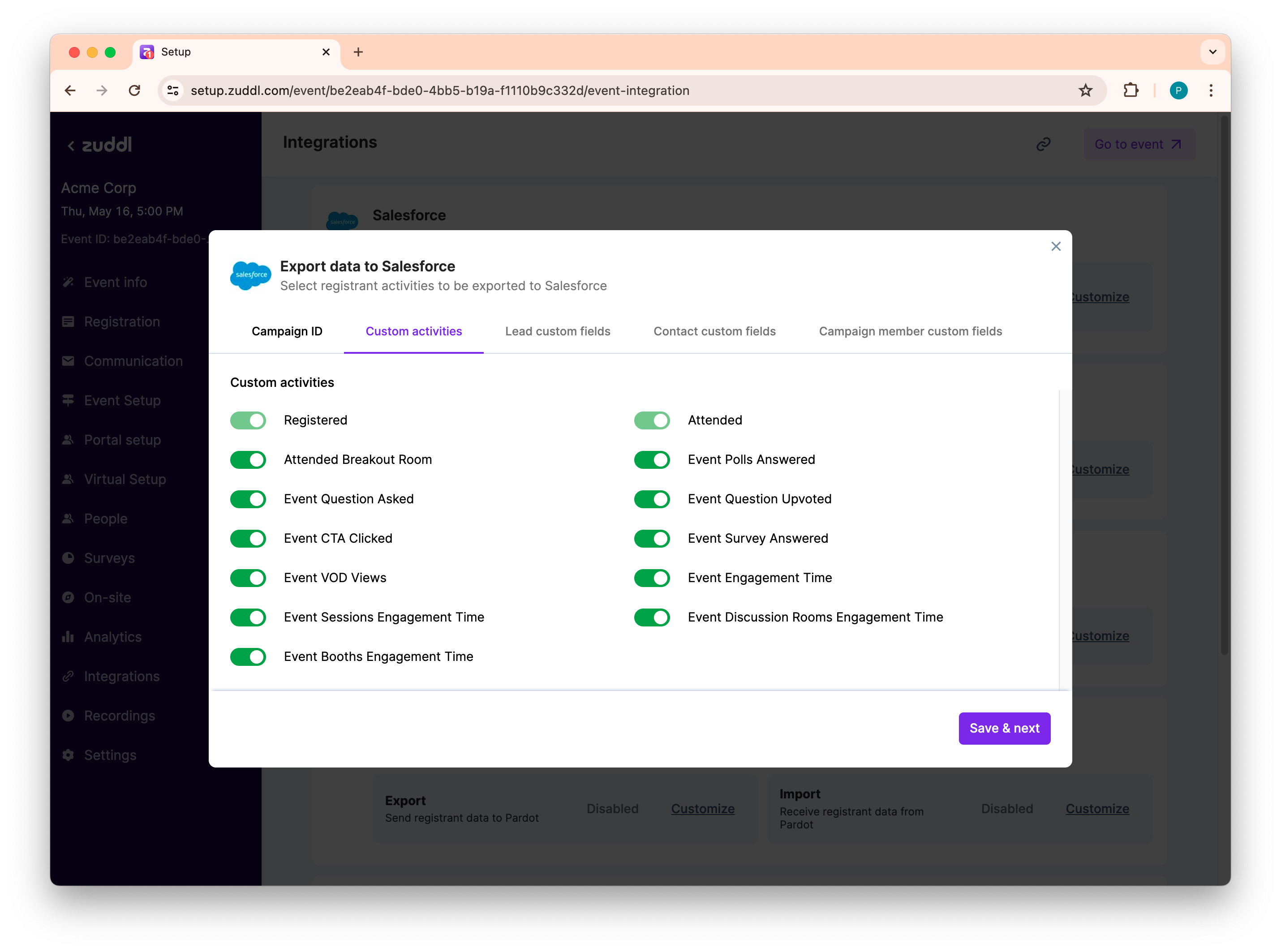Viewport: 1281px width, 952px height.
Task: Open the profile avatar P icon
Action: (1178, 90)
